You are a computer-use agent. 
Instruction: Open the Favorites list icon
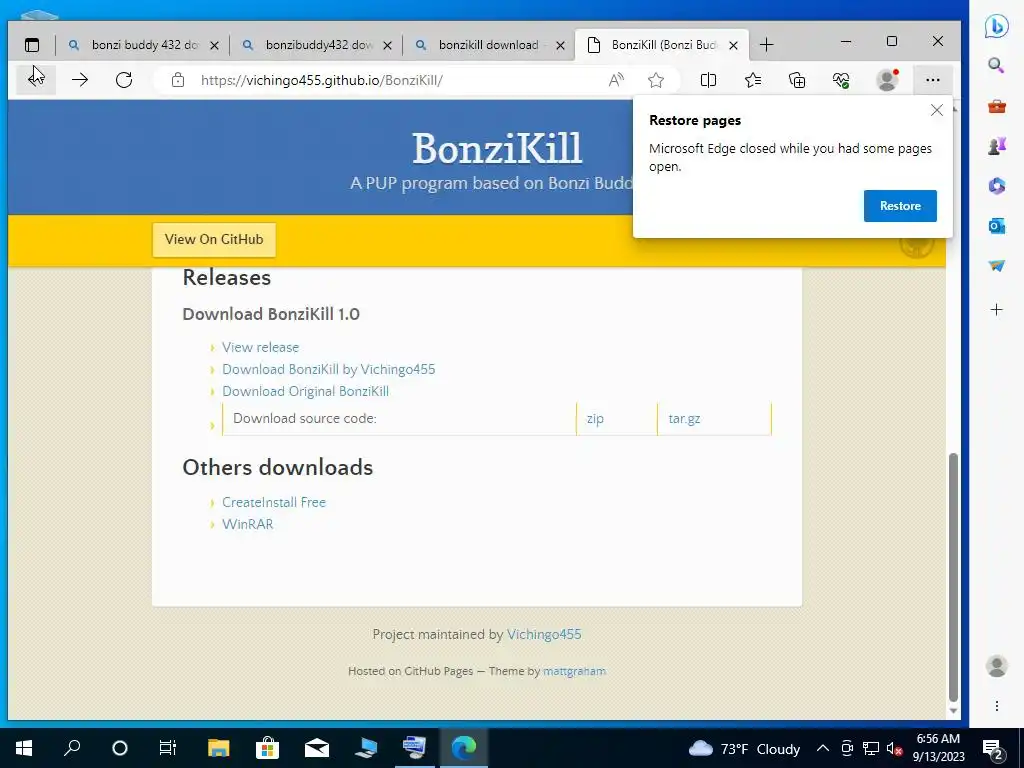coord(753,80)
